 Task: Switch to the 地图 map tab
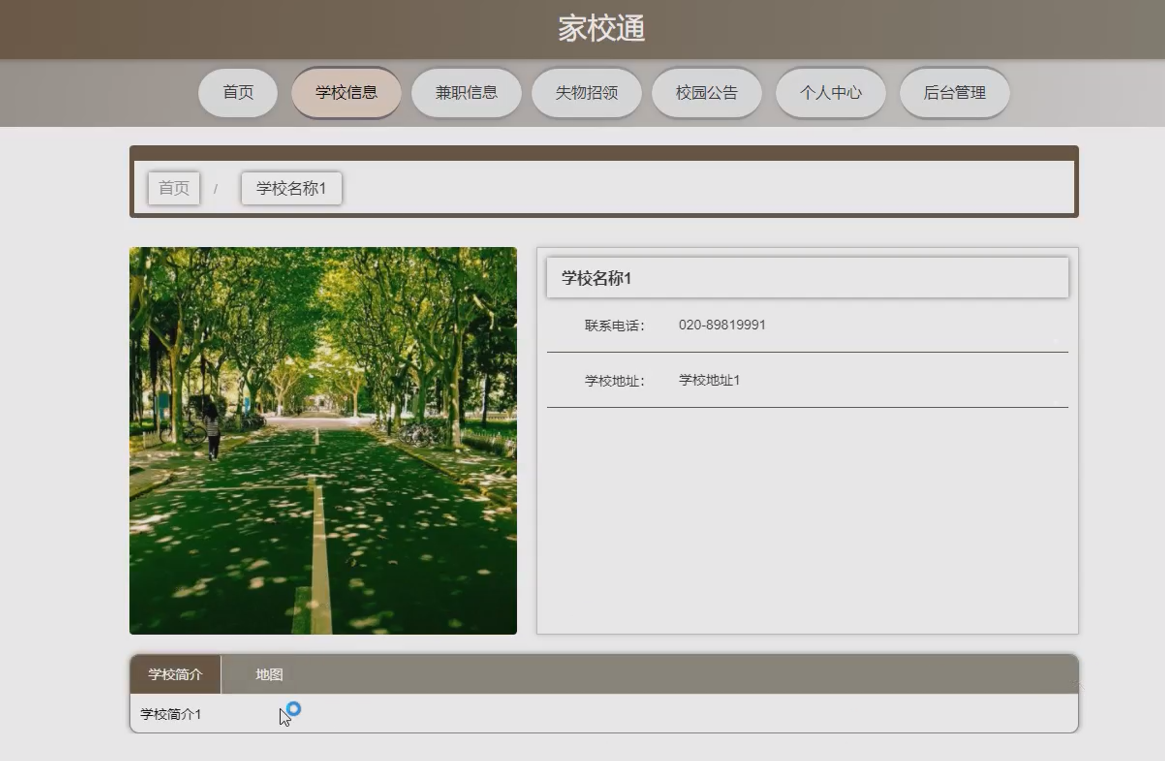(x=268, y=674)
